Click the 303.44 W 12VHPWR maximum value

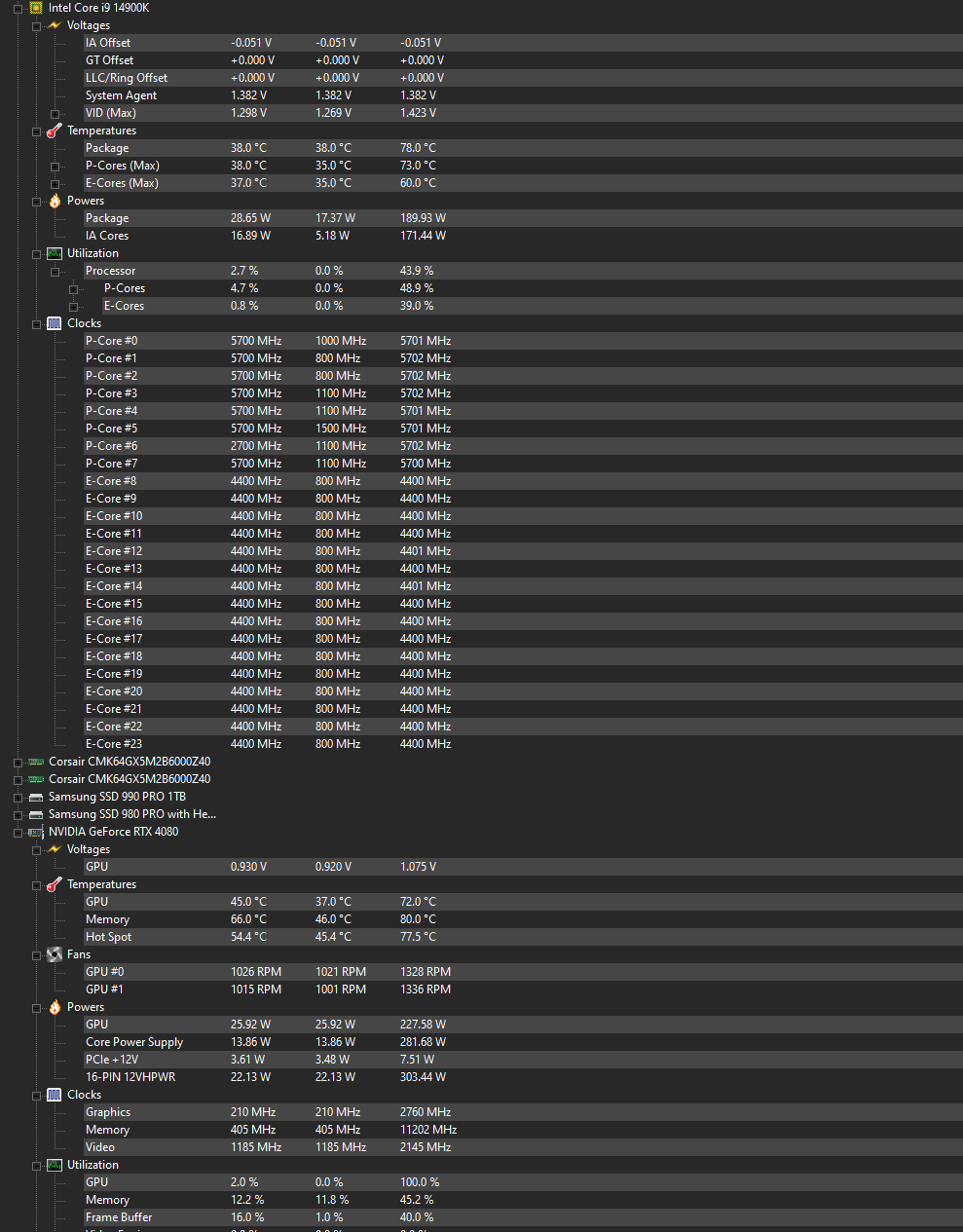pyautogui.click(x=423, y=1077)
